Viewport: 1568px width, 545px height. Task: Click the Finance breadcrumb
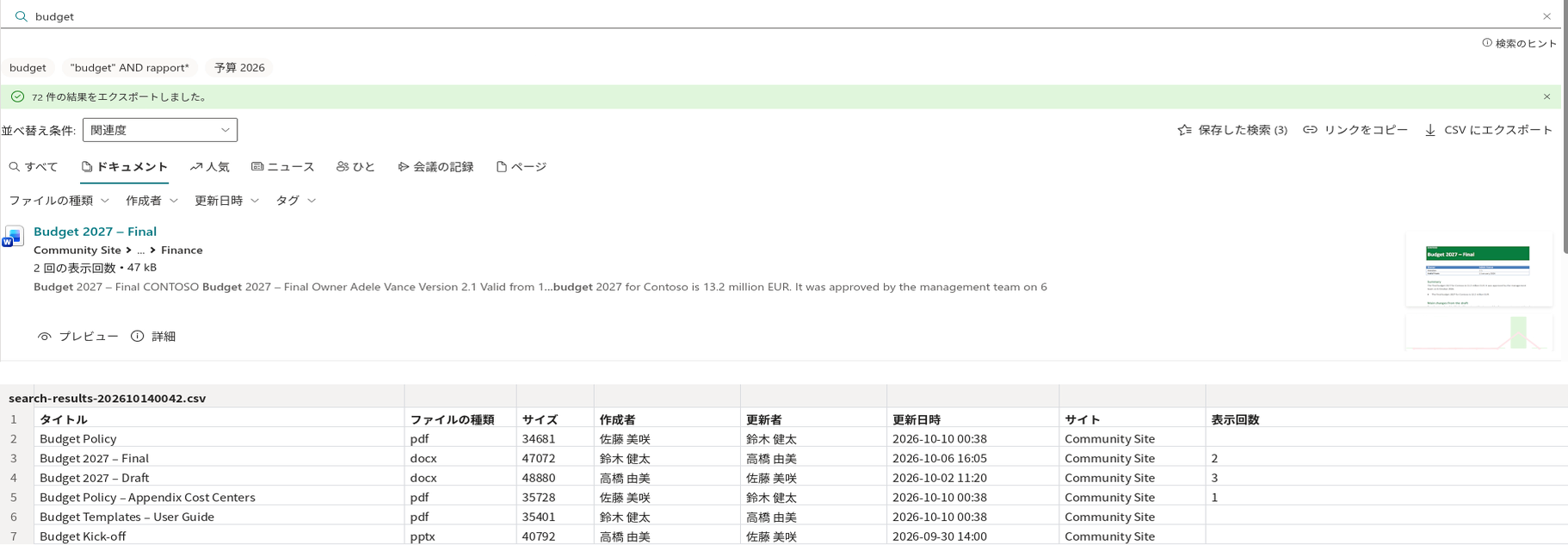click(182, 251)
